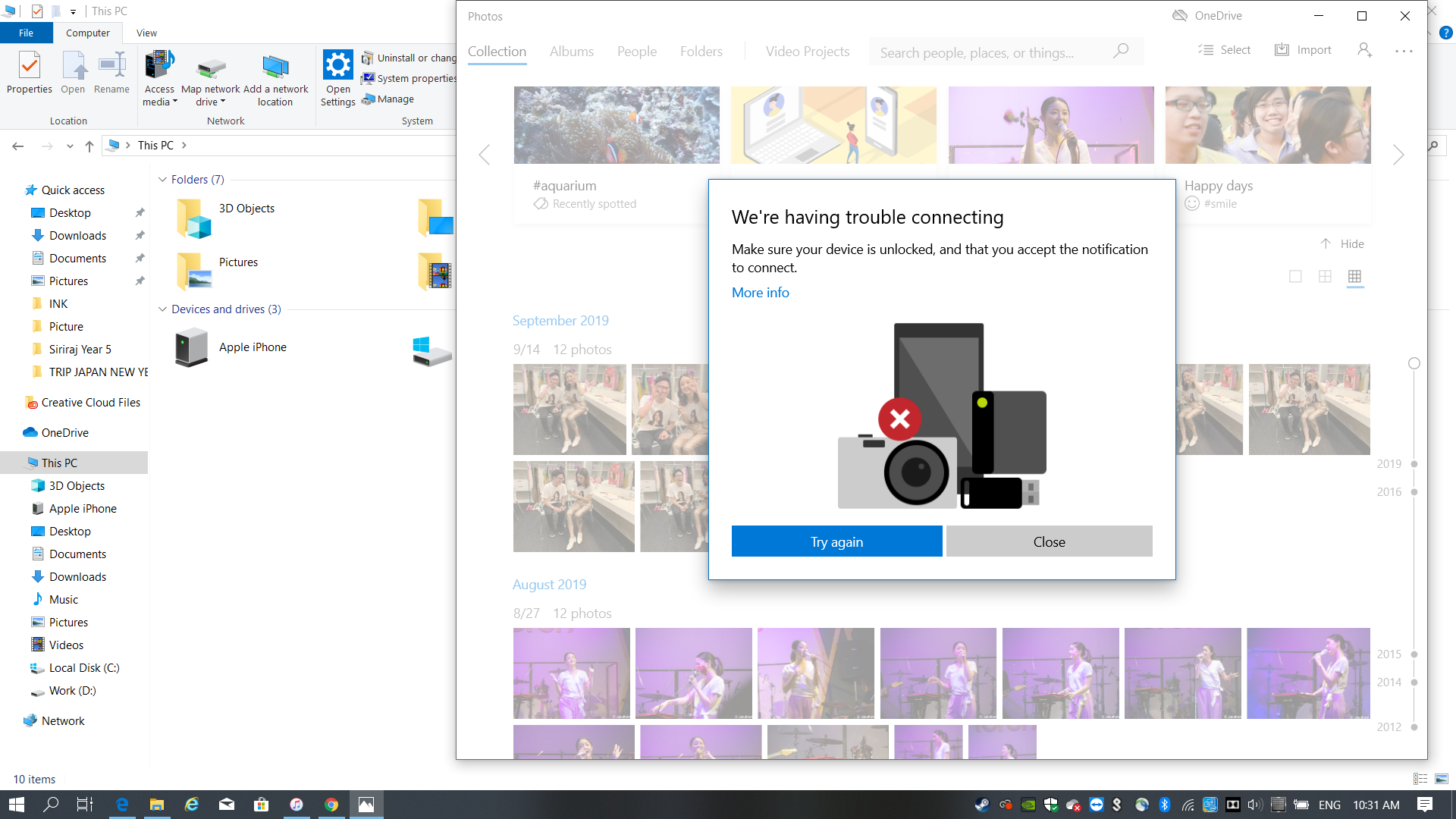Select OneDrive in navigation pane
Viewport: 1456px width, 819px height.
(64, 433)
